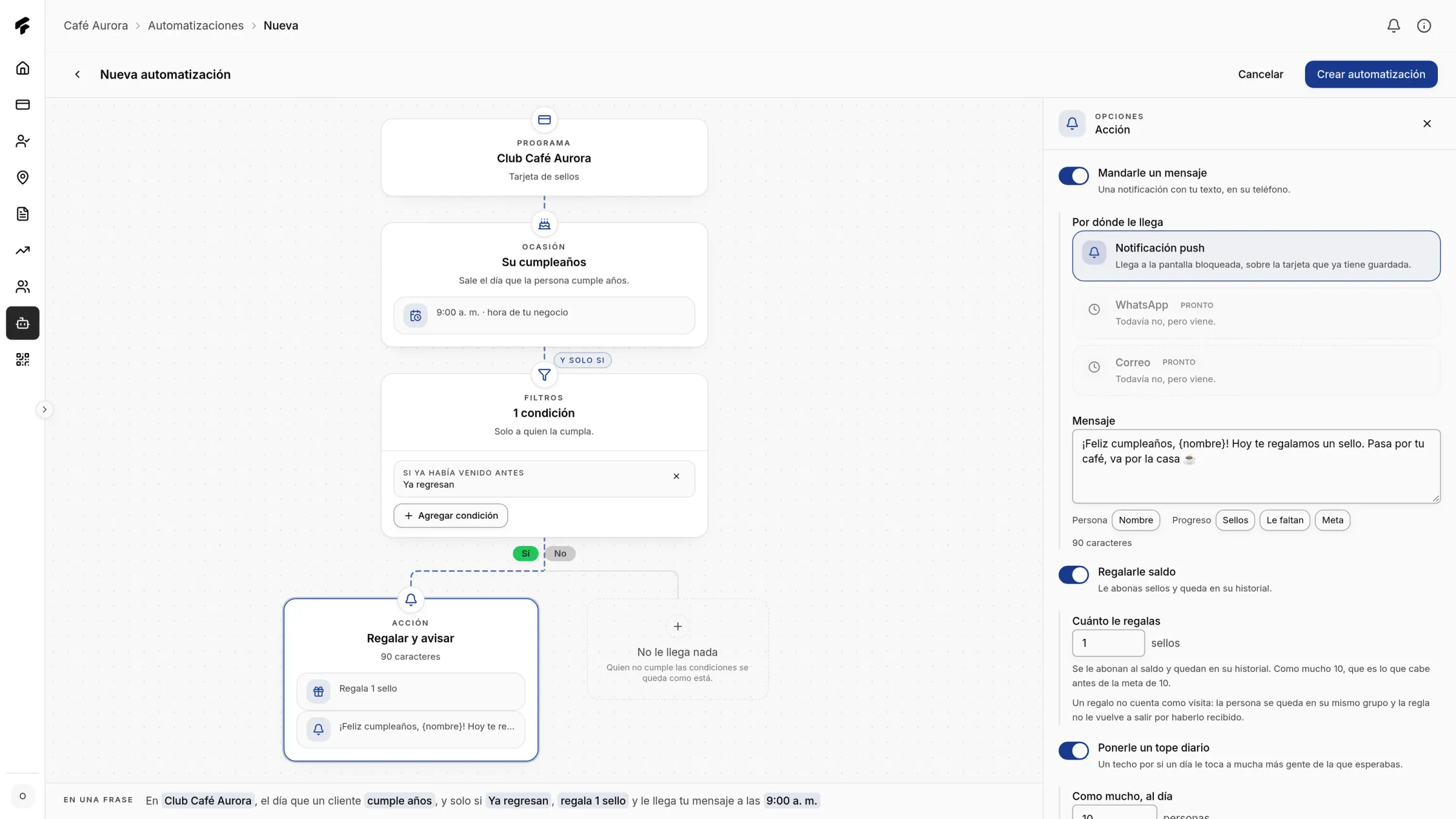This screenshot has width=1456, height=819.
Task: Open the cards icon in sidebar
Action: pos(22,104)
